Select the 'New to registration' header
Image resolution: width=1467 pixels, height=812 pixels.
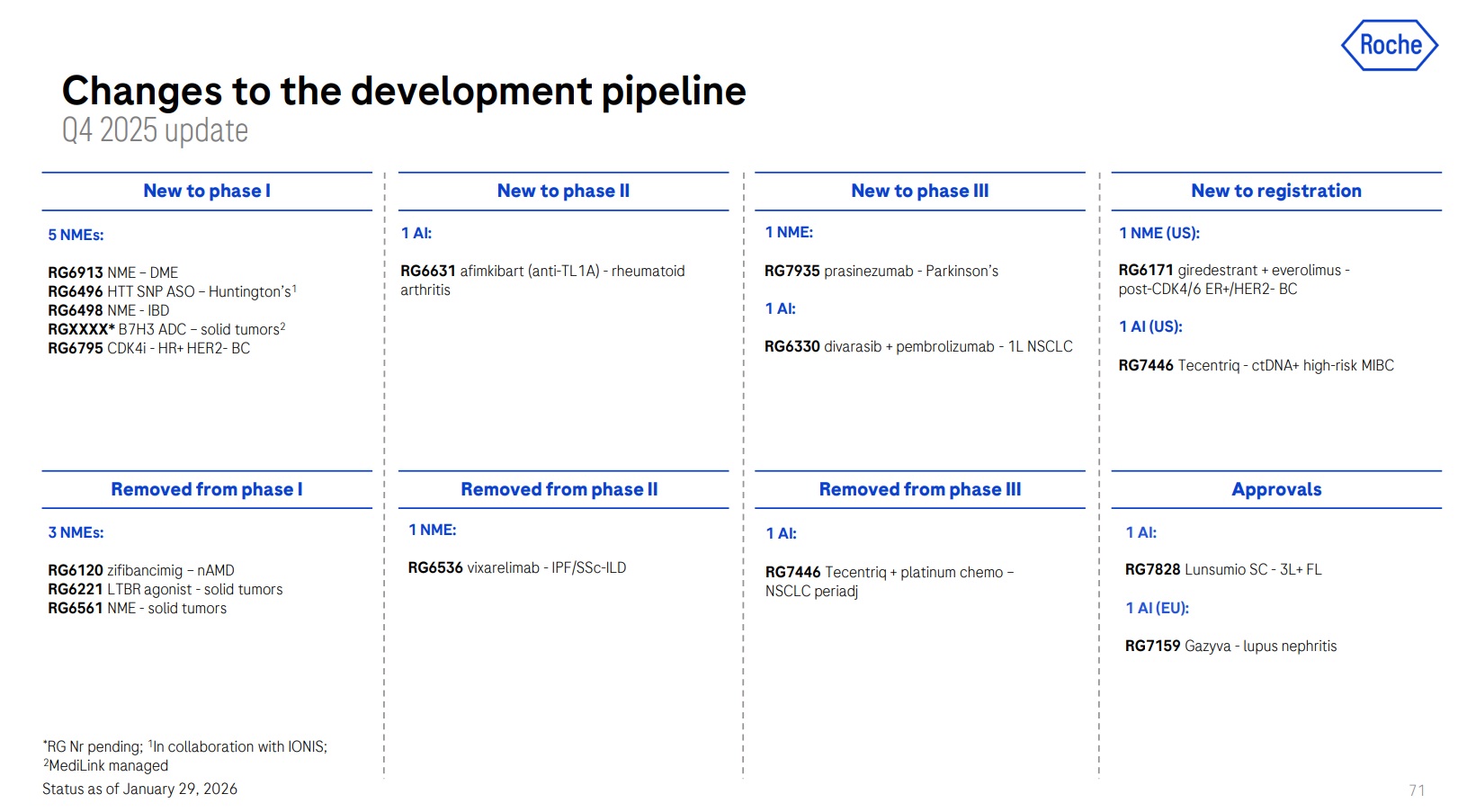coord(1275,191)
